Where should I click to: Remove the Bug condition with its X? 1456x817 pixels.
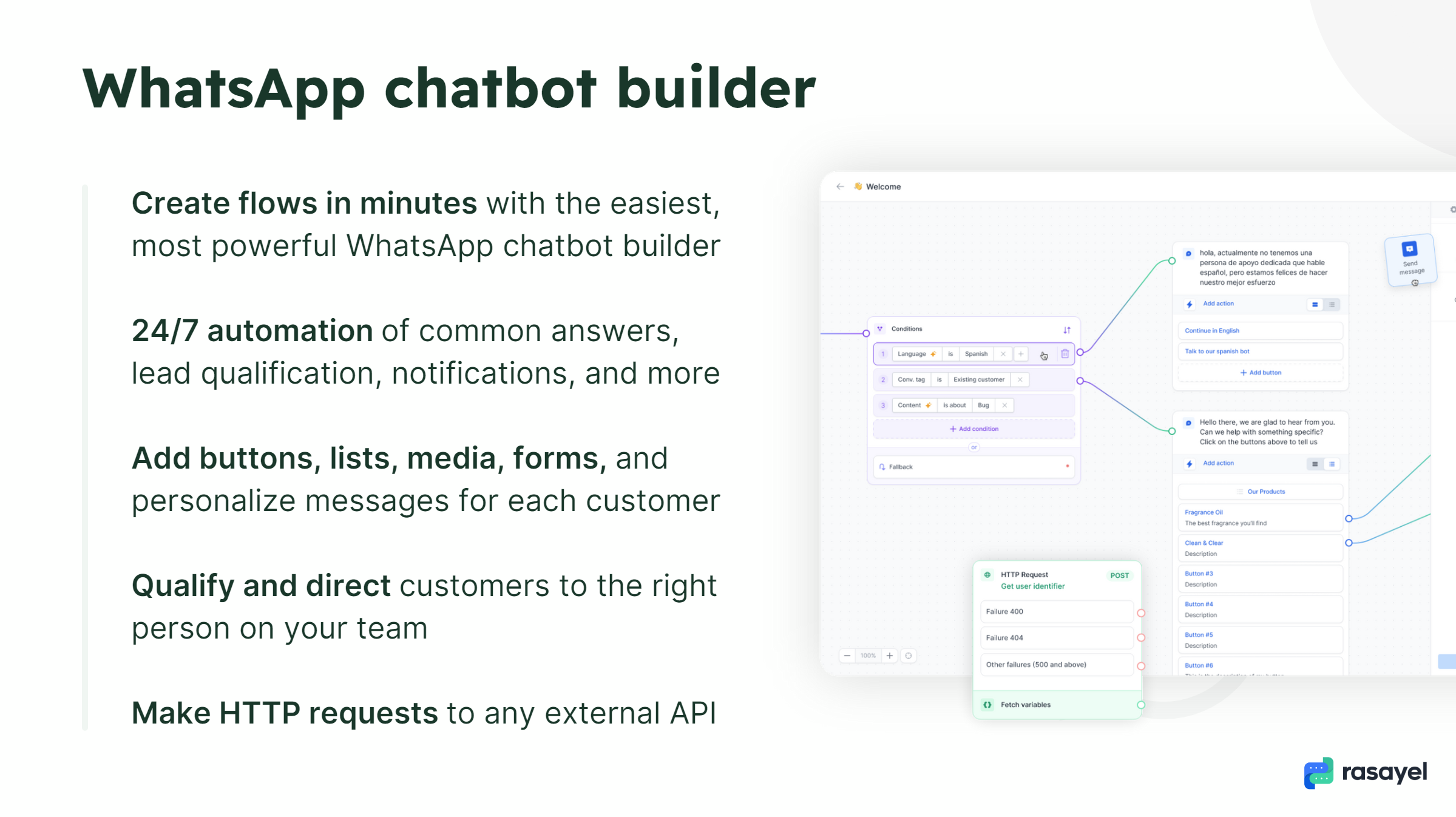(x=1004, y=405)
